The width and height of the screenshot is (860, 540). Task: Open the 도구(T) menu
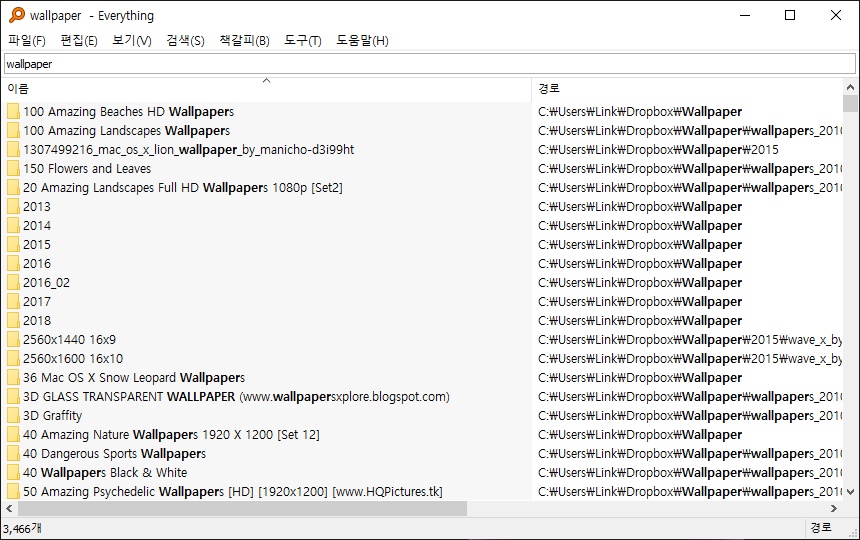click(x=303, y=40)
